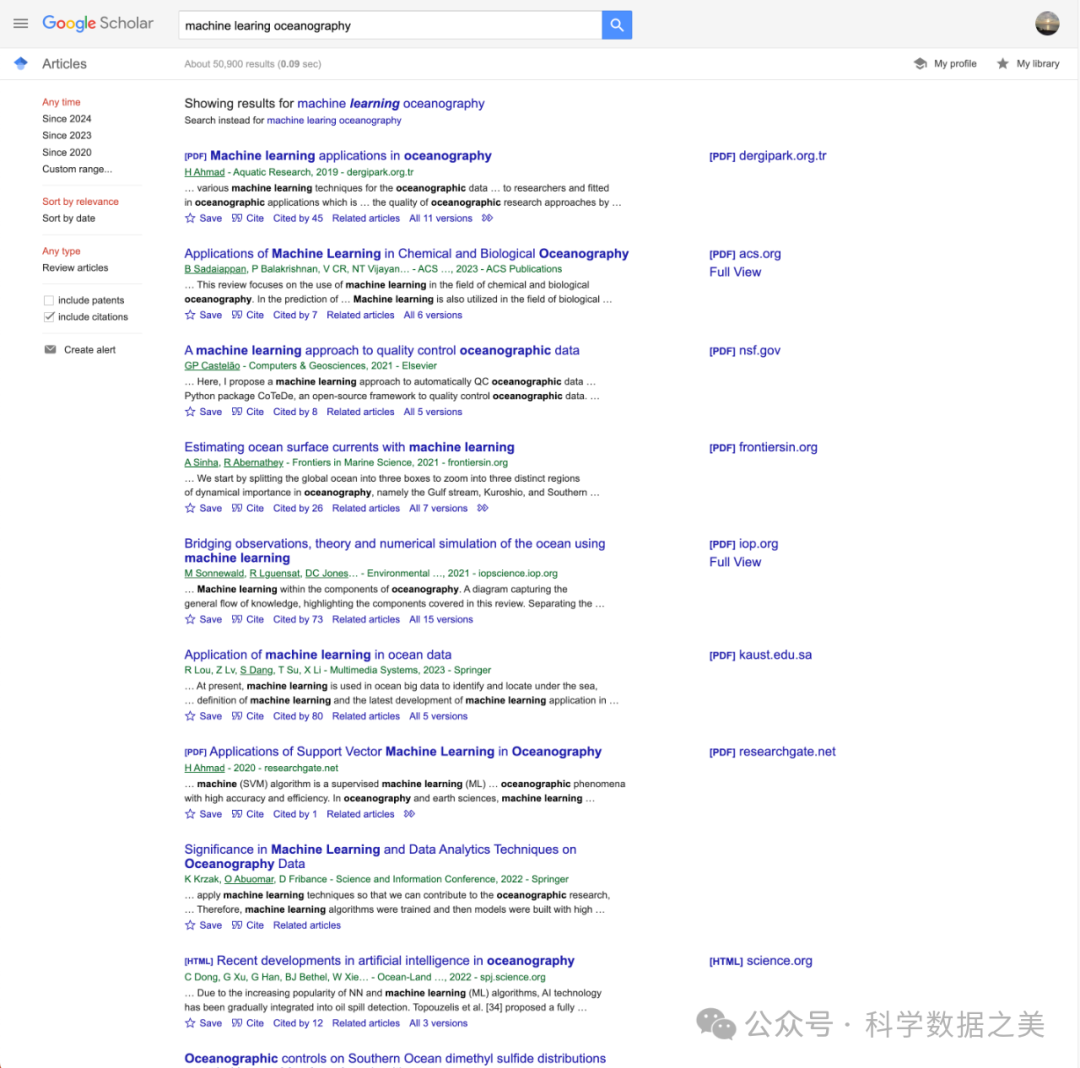Enable the include patents checkbox
Screen dimensions: 1080x1068
click(x=49, y=300)
